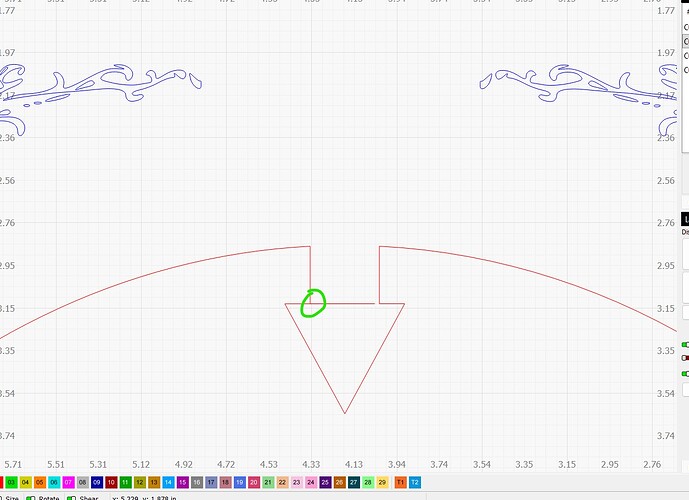
Task: Select the T1 tool layer
Action: click(x=400, y=482)
